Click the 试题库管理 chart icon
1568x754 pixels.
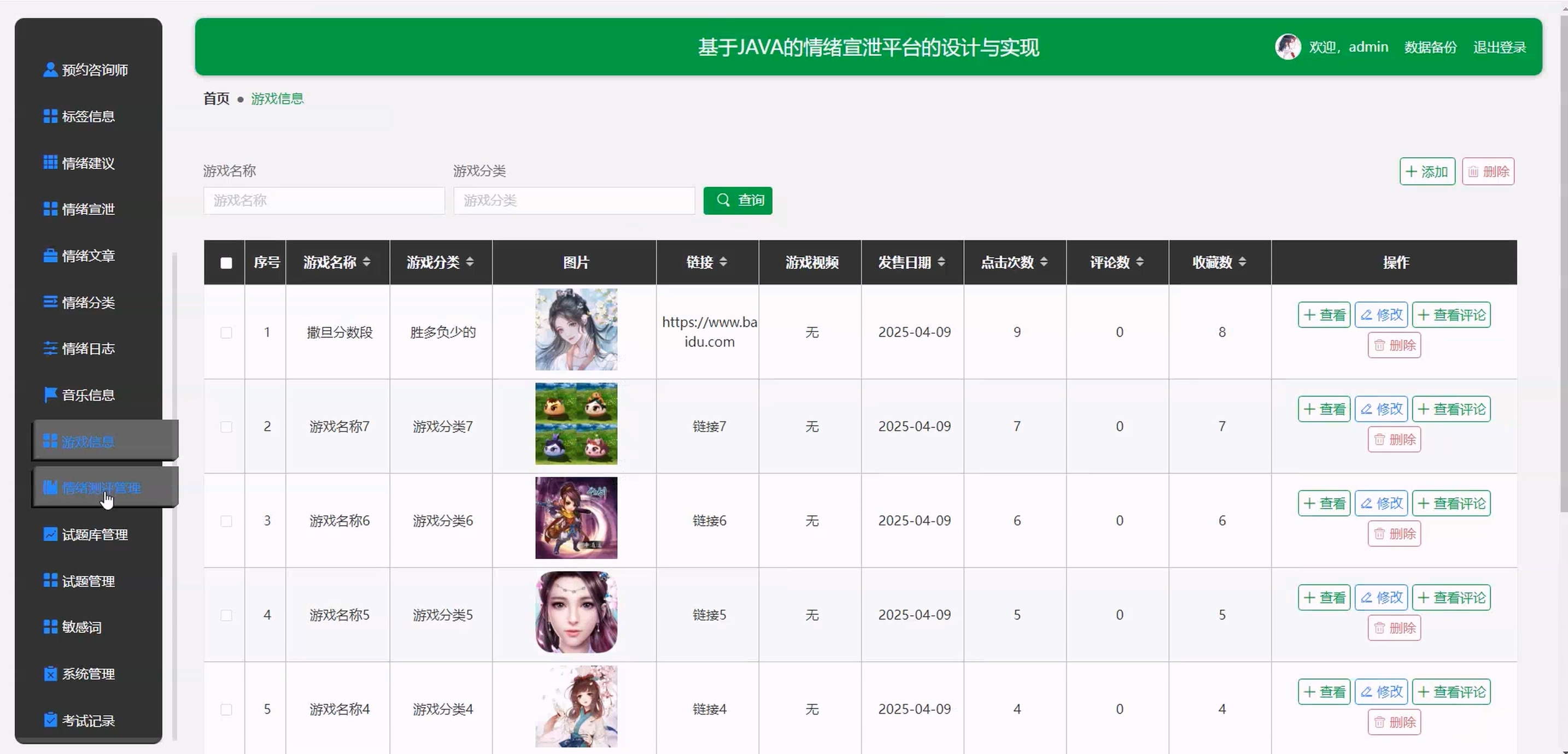(x=50, y=534)
